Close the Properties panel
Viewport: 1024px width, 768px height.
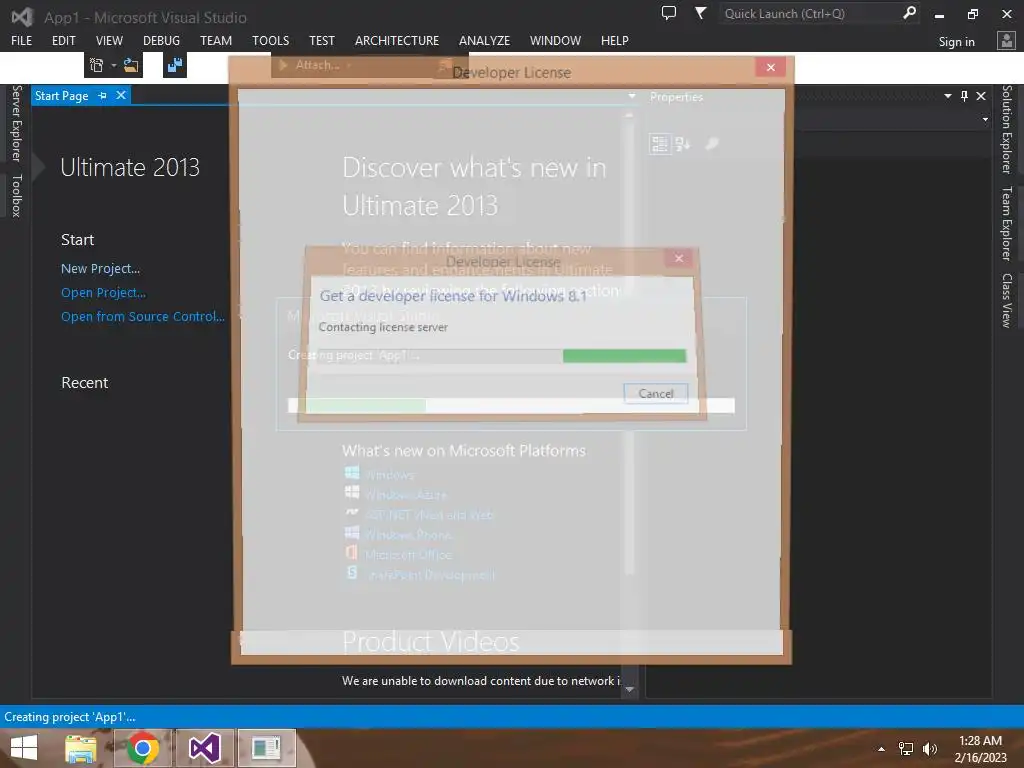(981, 96)
